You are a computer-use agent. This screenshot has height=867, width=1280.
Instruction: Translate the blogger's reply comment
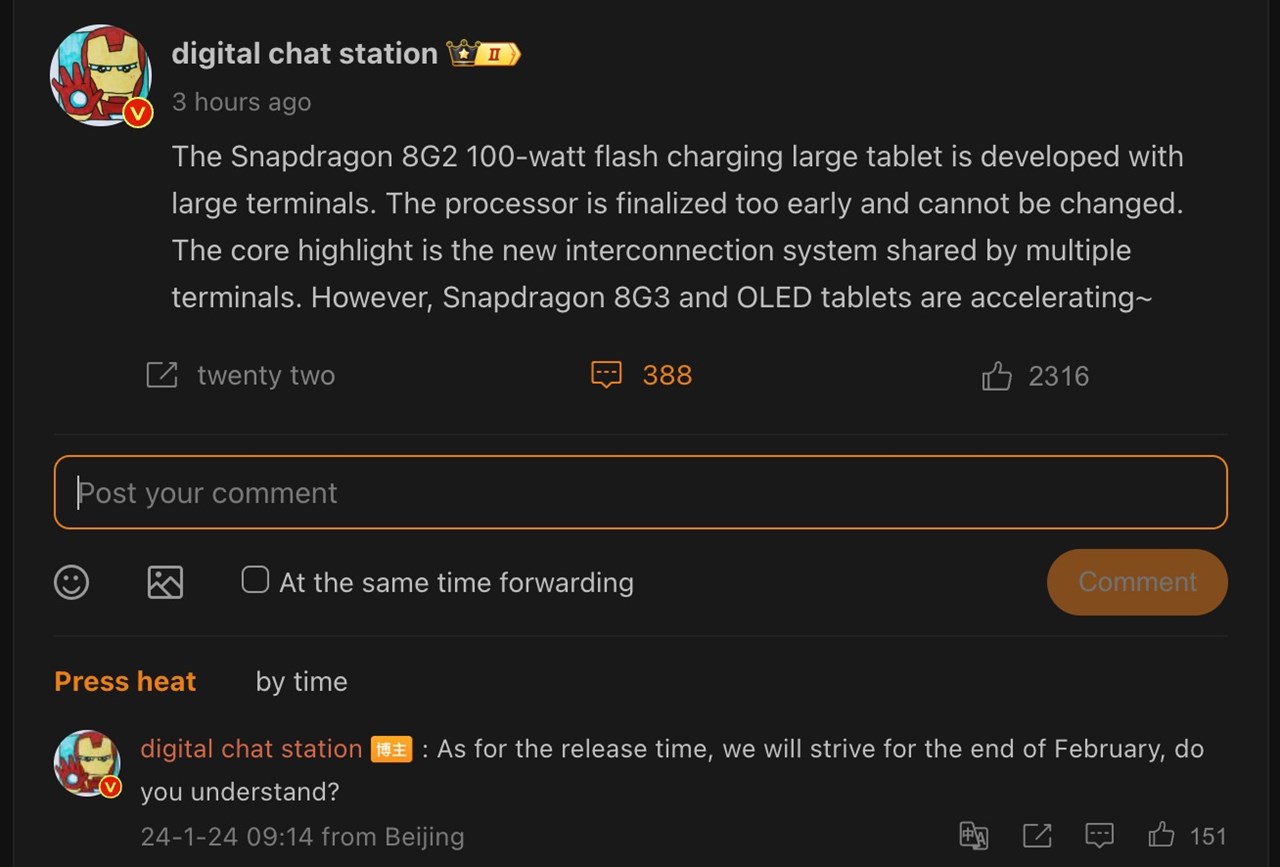[x=974, y=836]
